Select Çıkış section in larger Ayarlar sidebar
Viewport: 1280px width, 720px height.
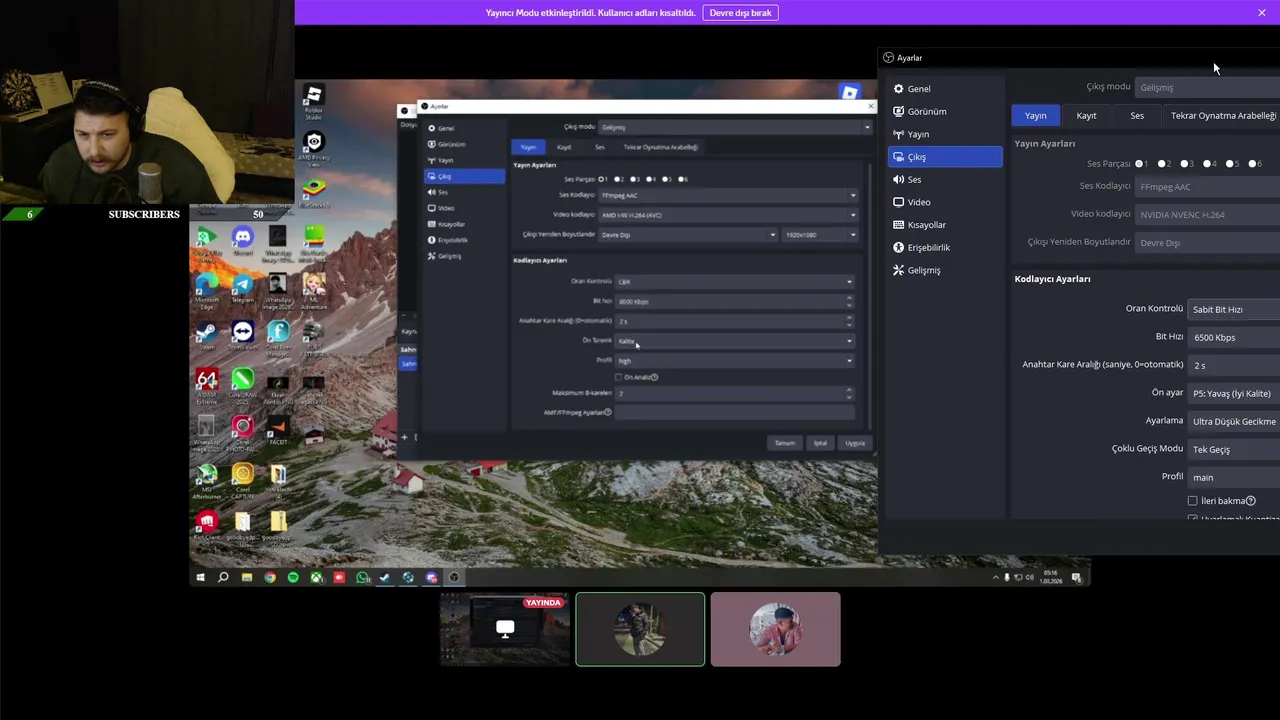click(945, 157)
